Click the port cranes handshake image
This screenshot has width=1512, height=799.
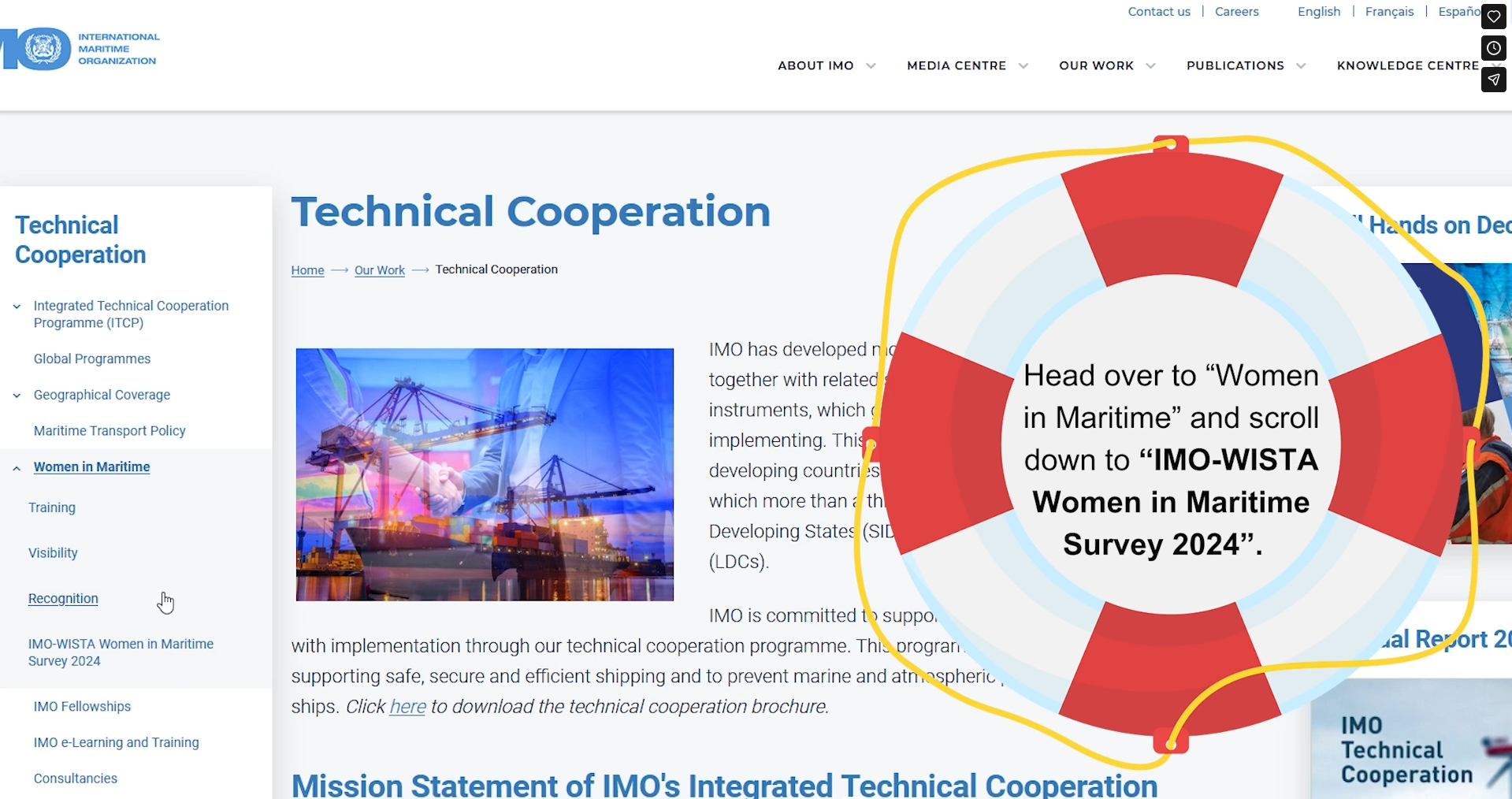point(485,474)
